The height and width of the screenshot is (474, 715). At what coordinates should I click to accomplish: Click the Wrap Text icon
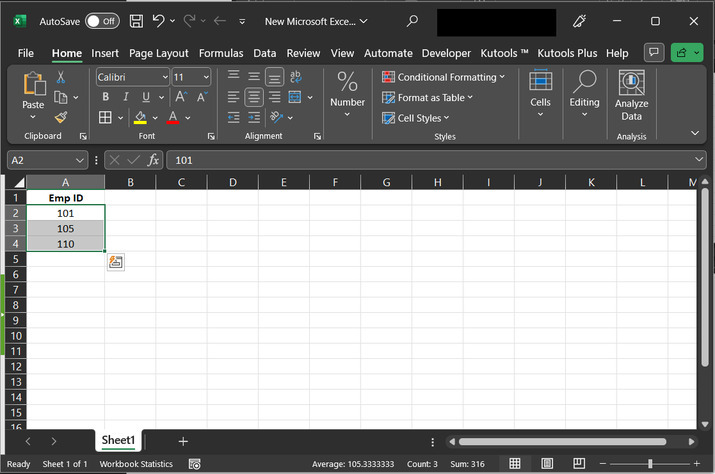295,77
